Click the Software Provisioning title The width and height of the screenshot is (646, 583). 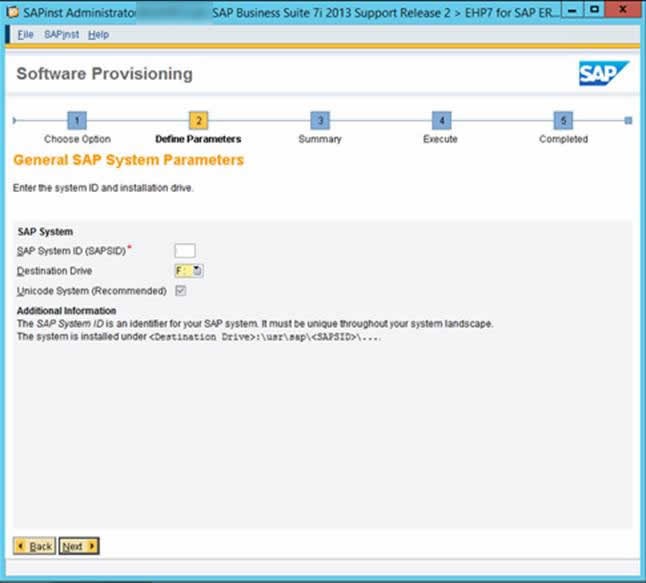[105, 74]
